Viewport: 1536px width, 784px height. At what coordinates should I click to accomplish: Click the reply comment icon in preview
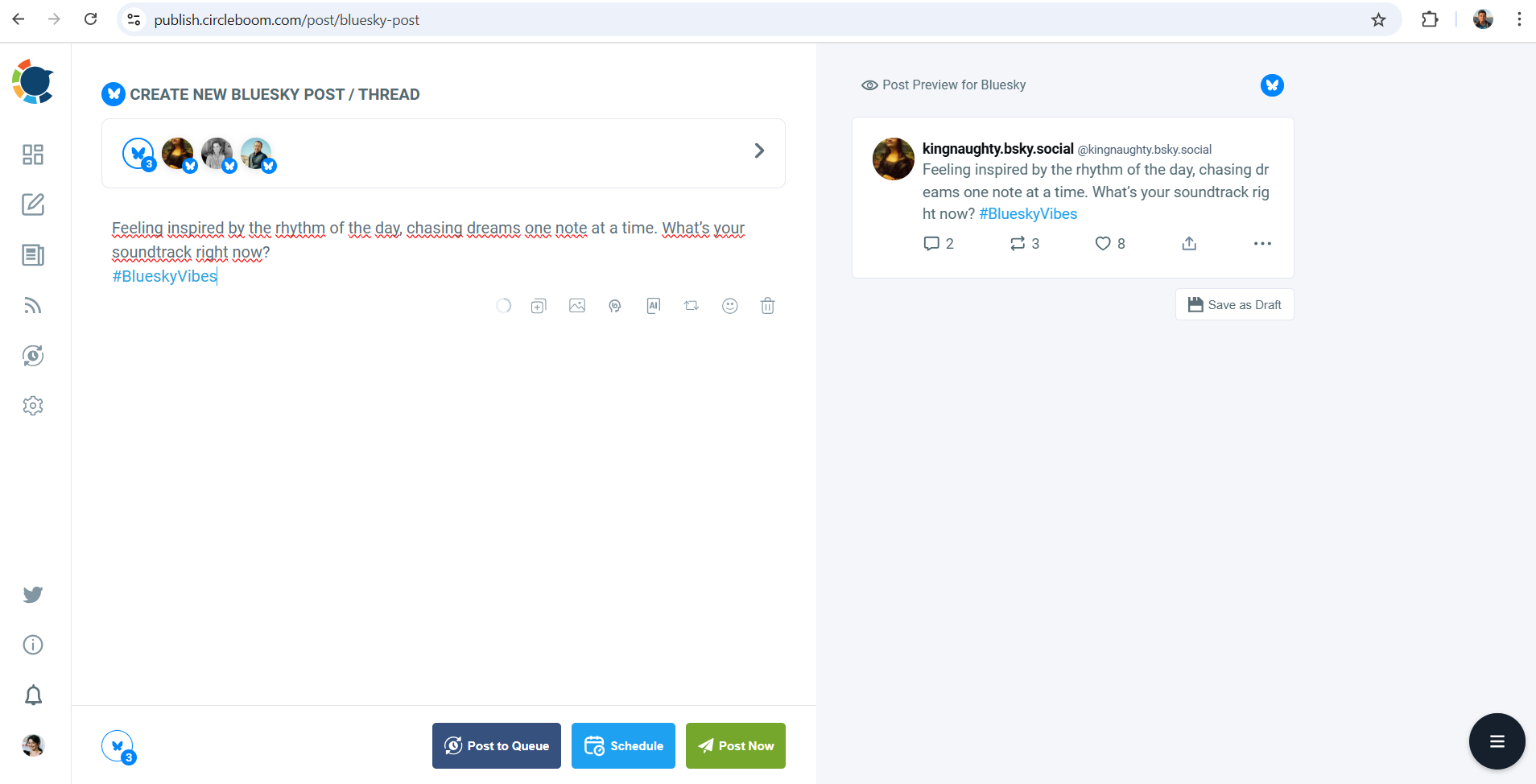pyautogui.click(x=931, y=243)
